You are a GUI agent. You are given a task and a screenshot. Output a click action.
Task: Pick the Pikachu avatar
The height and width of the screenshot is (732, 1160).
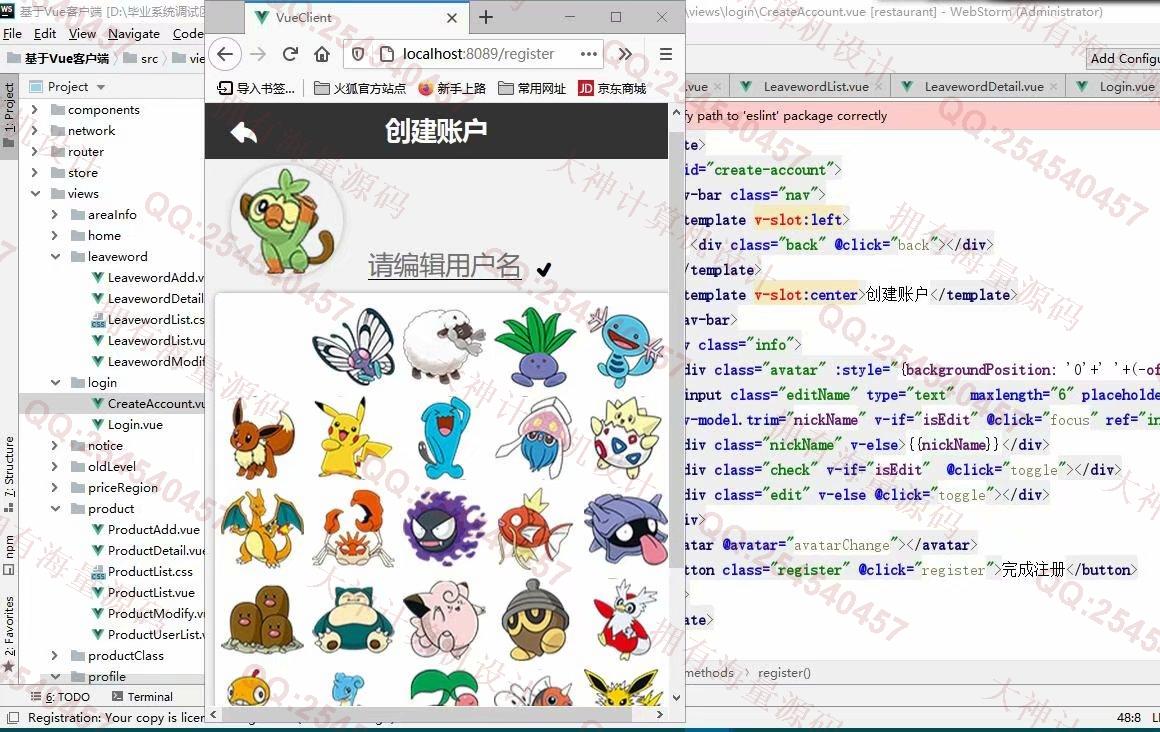(353, 437)
